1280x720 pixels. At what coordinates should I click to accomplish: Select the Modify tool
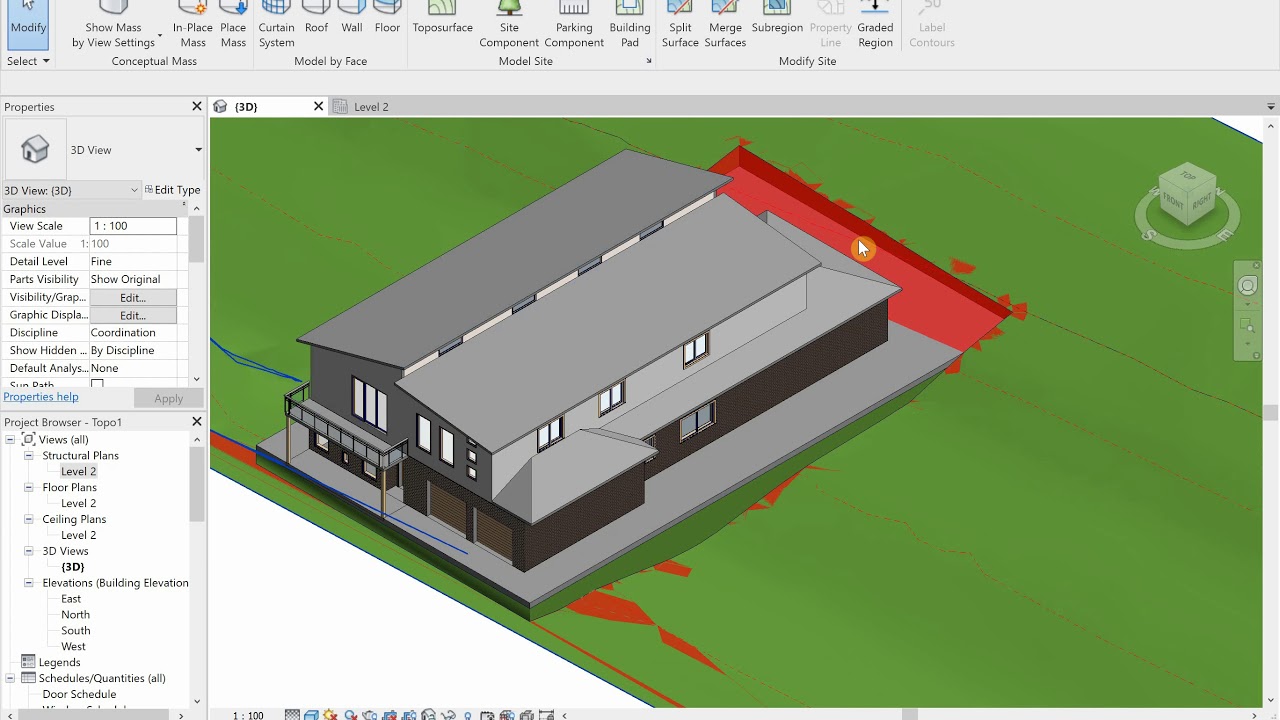tap(28, 24)
